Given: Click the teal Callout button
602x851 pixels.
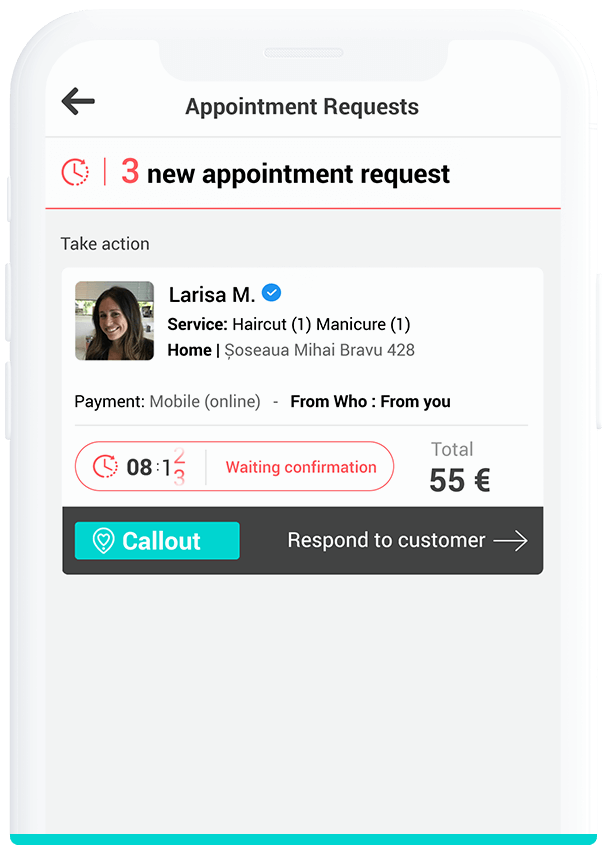Looking at the screenshot, I should click(x=157, y=541).
